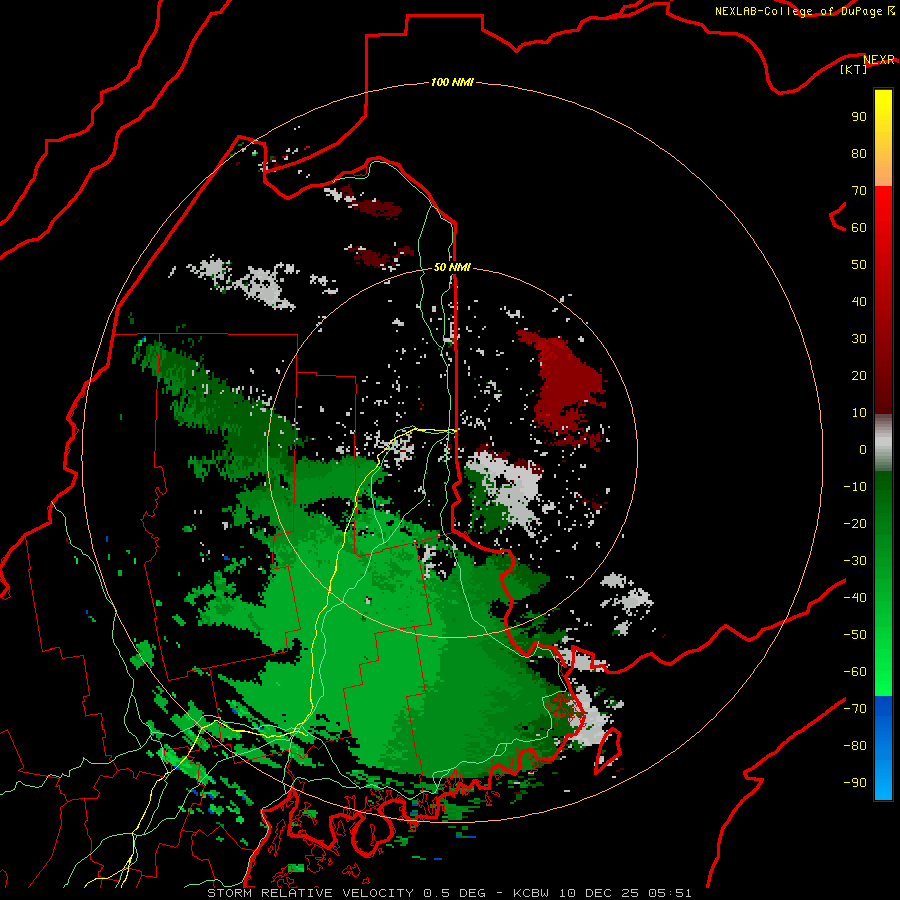Click the -60 value on velocity scale
This screenshot has width=900, height=900.
coord(855,672)
